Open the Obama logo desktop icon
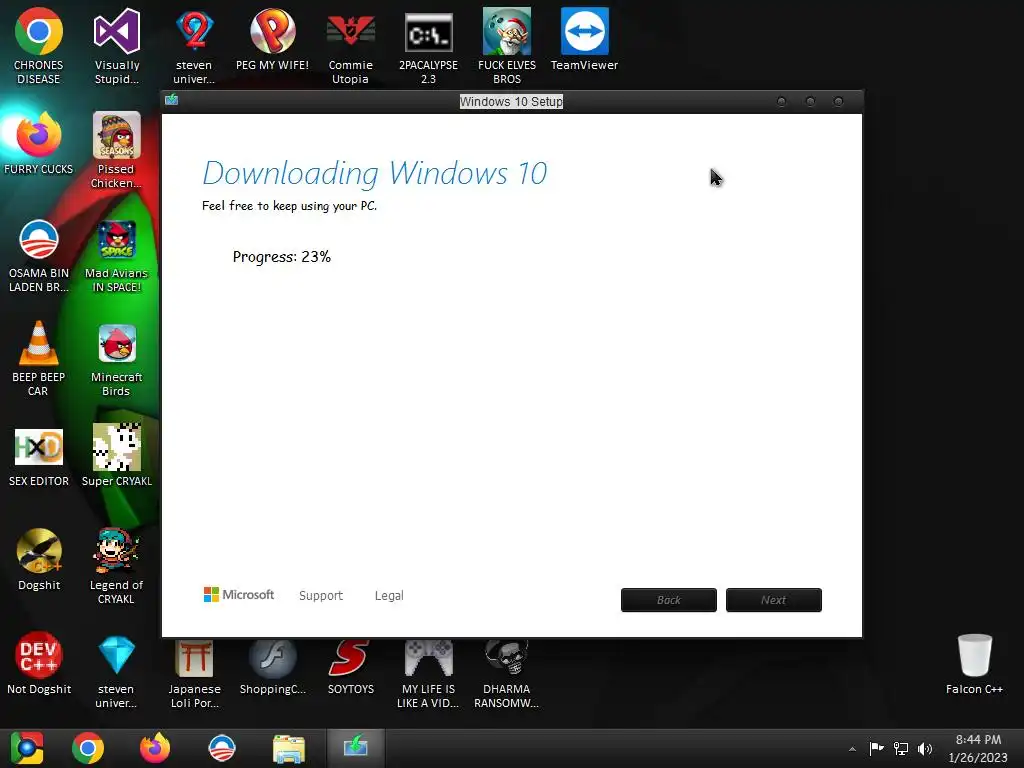 click(x=39, y=240)
